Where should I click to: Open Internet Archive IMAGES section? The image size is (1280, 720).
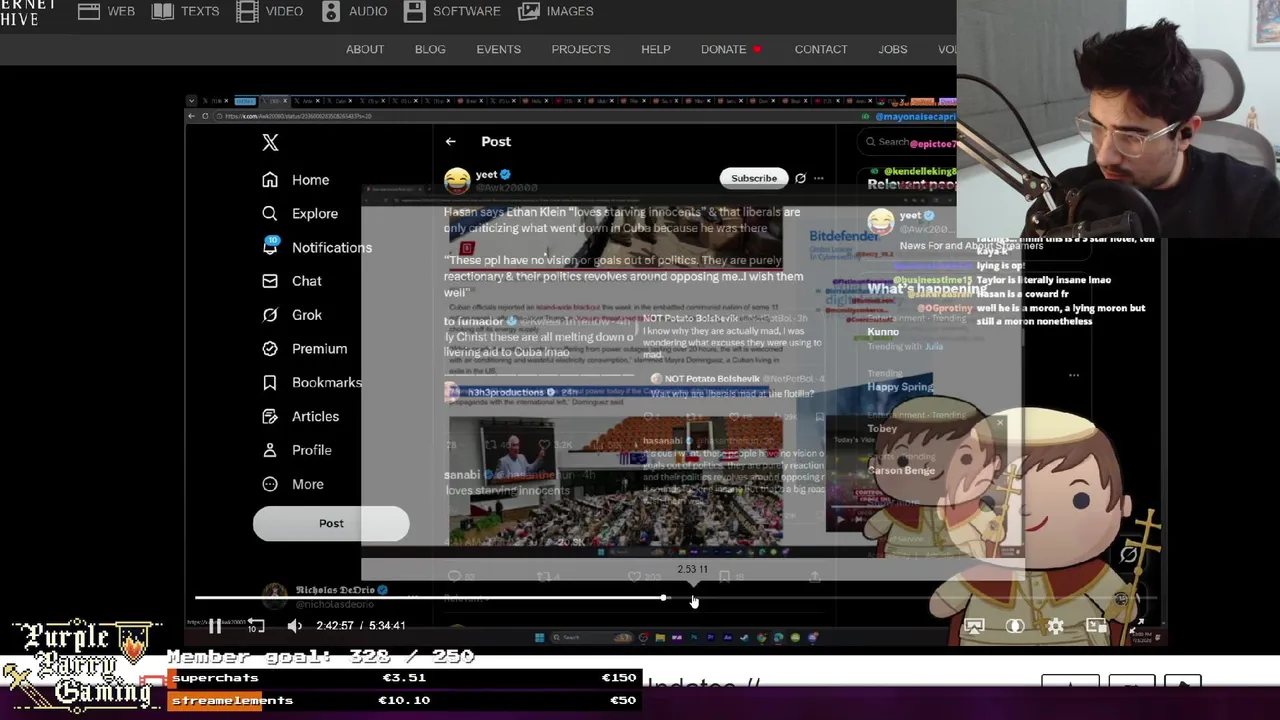click(x=556, y=11)
